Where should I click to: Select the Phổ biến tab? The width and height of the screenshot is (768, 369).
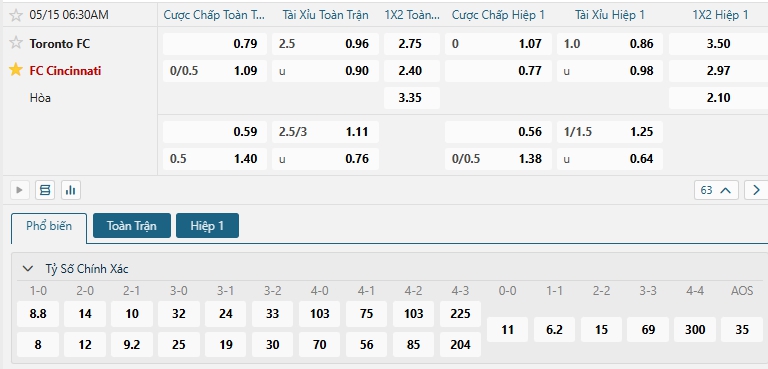(x=49, y=226)
